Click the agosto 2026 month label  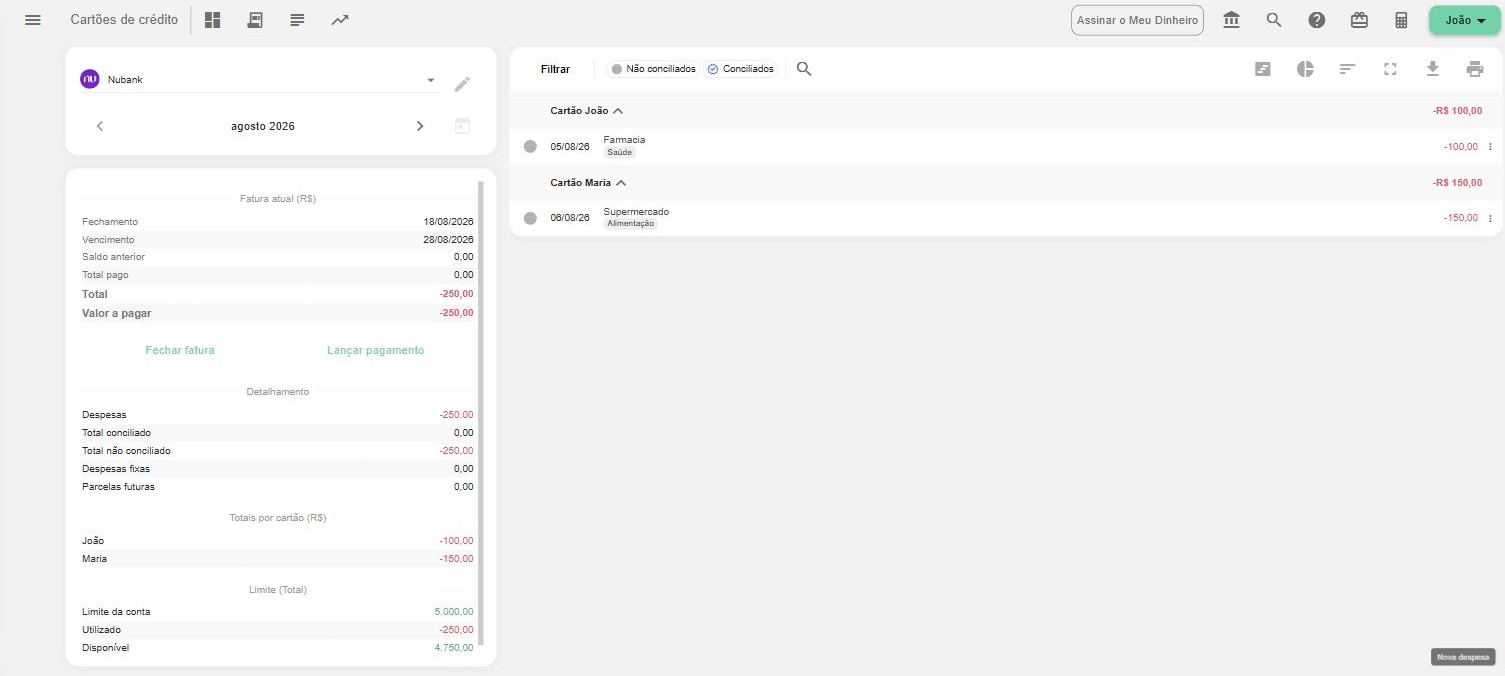click(263, 126)
